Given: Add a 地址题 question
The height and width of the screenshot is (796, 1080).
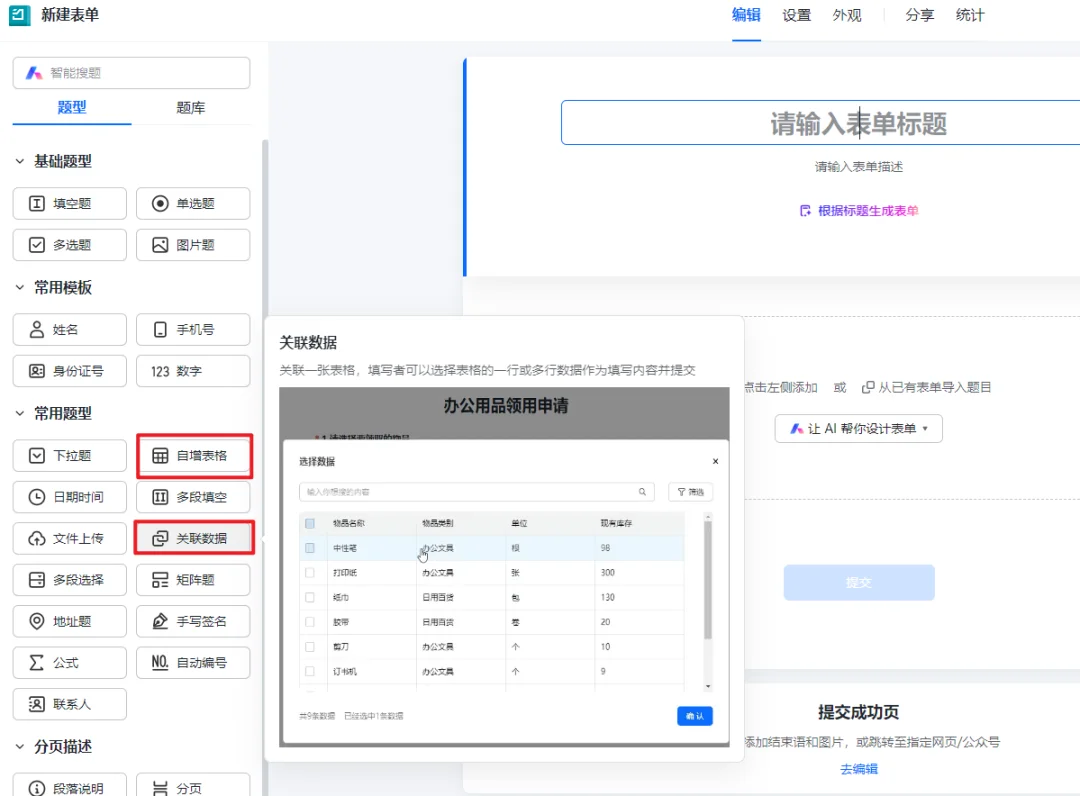Looking at the screenshot, I should [x=70, y=621].
